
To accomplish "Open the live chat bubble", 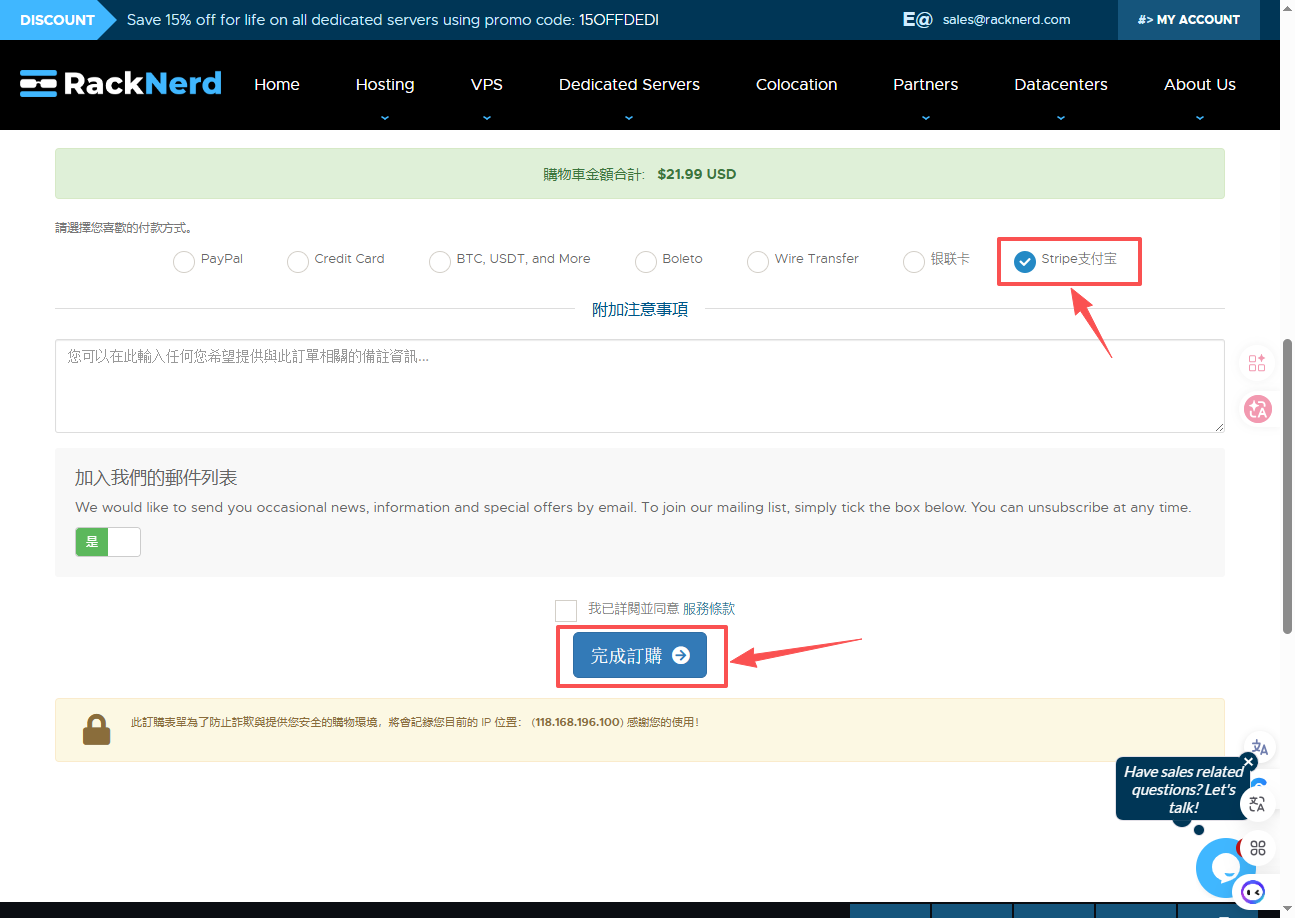I will (1225, 867).
